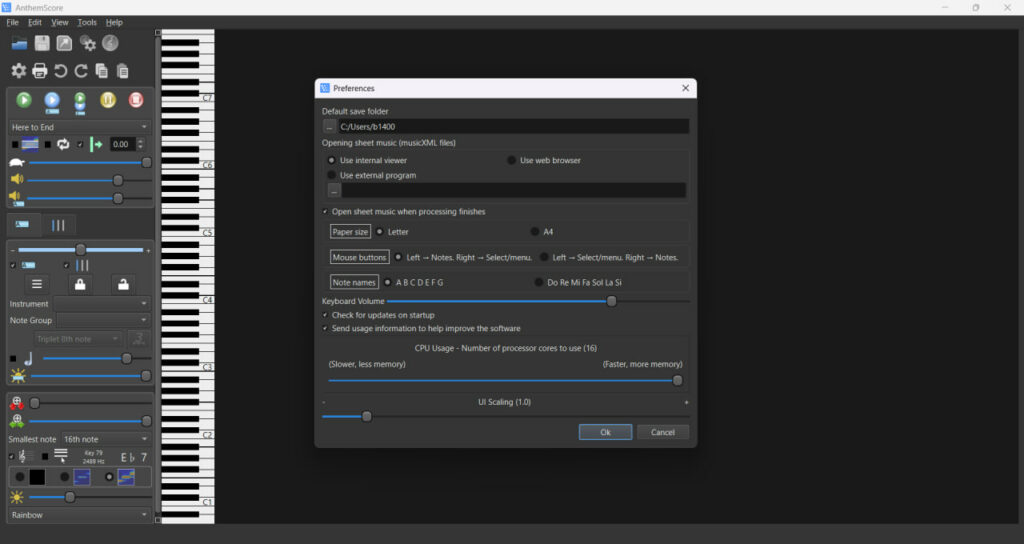Image resolution: width=1024 pixels, height=544 pixels.
Task: Open a file with the folder icon
Action: [x=20, y=44]
